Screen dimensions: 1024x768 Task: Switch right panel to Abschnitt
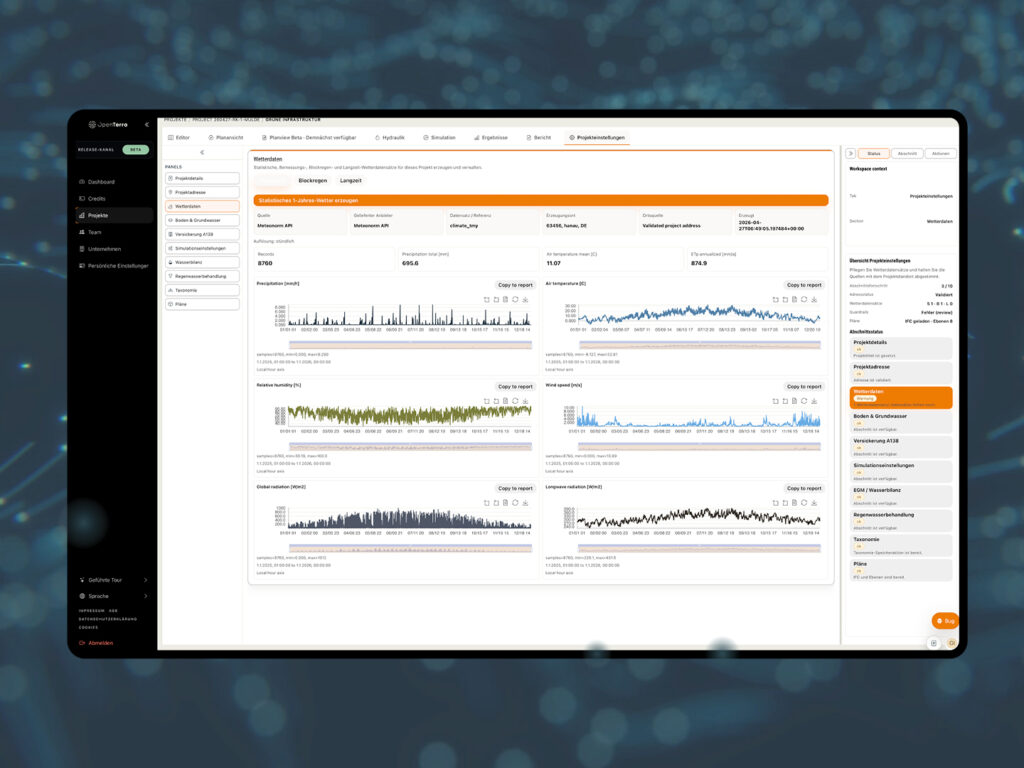(907, 153)
